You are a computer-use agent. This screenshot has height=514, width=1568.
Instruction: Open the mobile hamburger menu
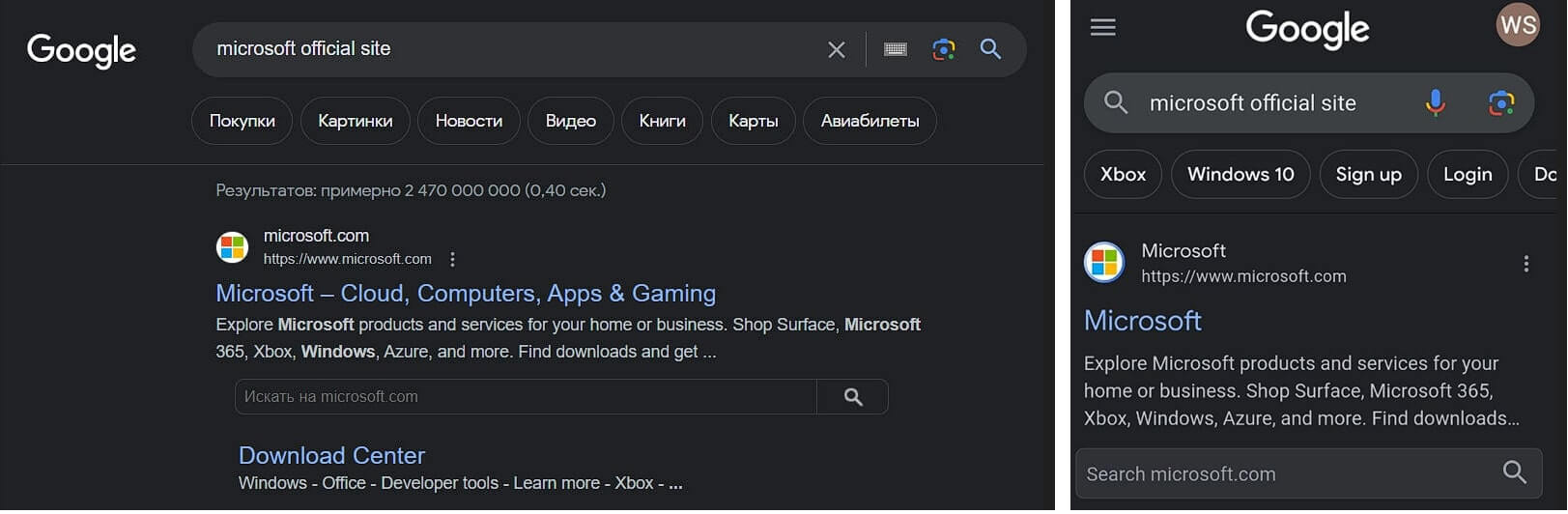point(1102,27)
